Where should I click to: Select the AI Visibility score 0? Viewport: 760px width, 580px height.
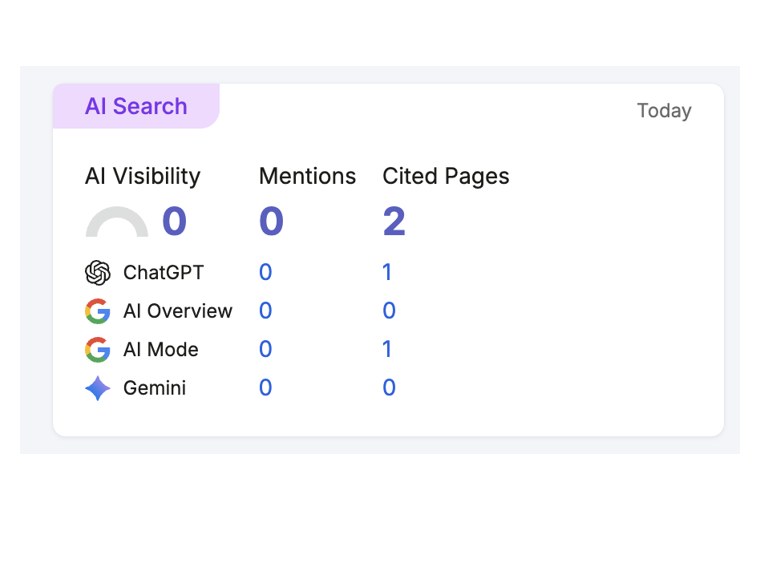click(174, 221)
